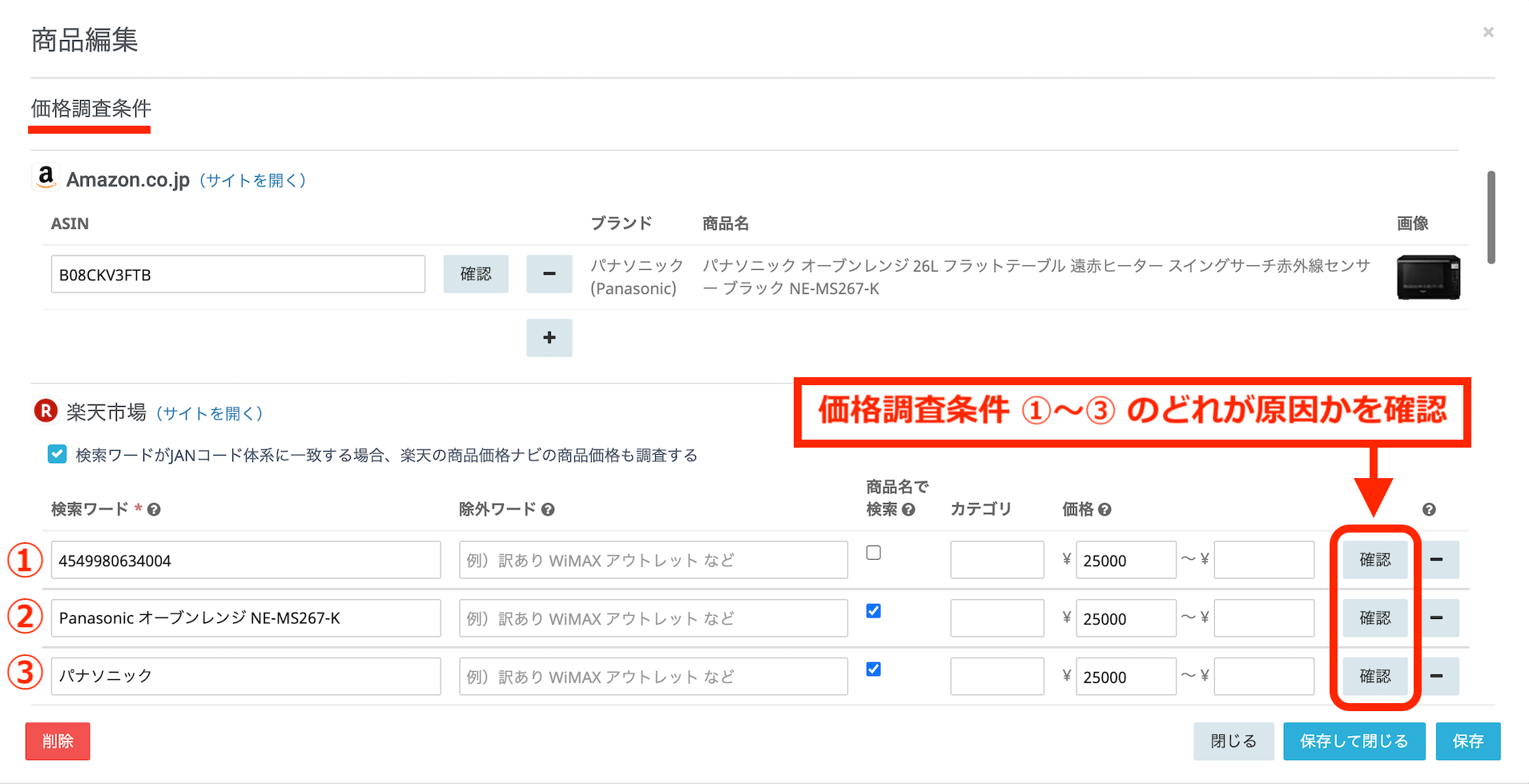The image size is (1529, 784).
Task: Remove the パナソニック search row with minus
Action: click(x=1436, y=677)
